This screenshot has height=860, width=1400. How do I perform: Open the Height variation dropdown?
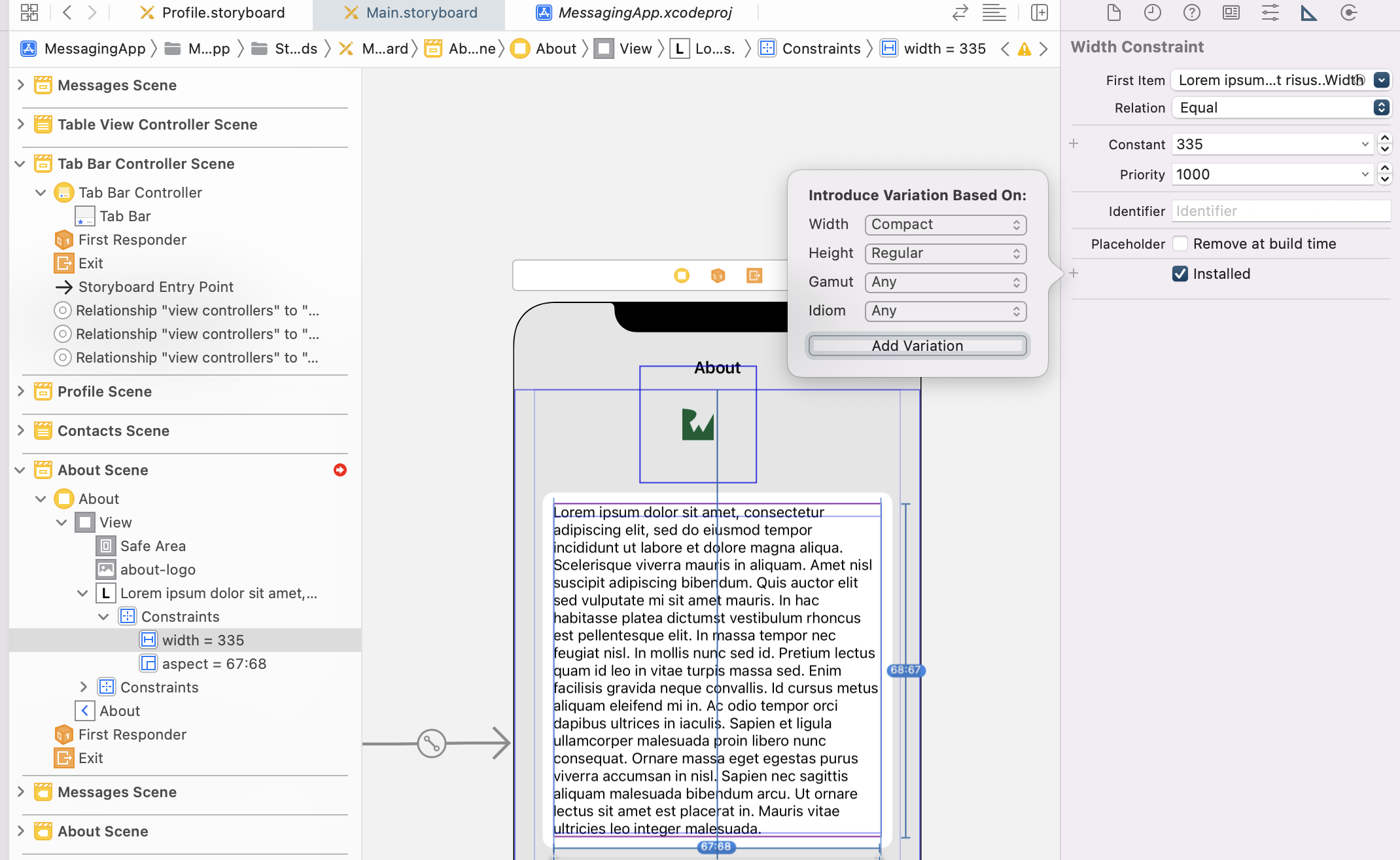(945, 253)
